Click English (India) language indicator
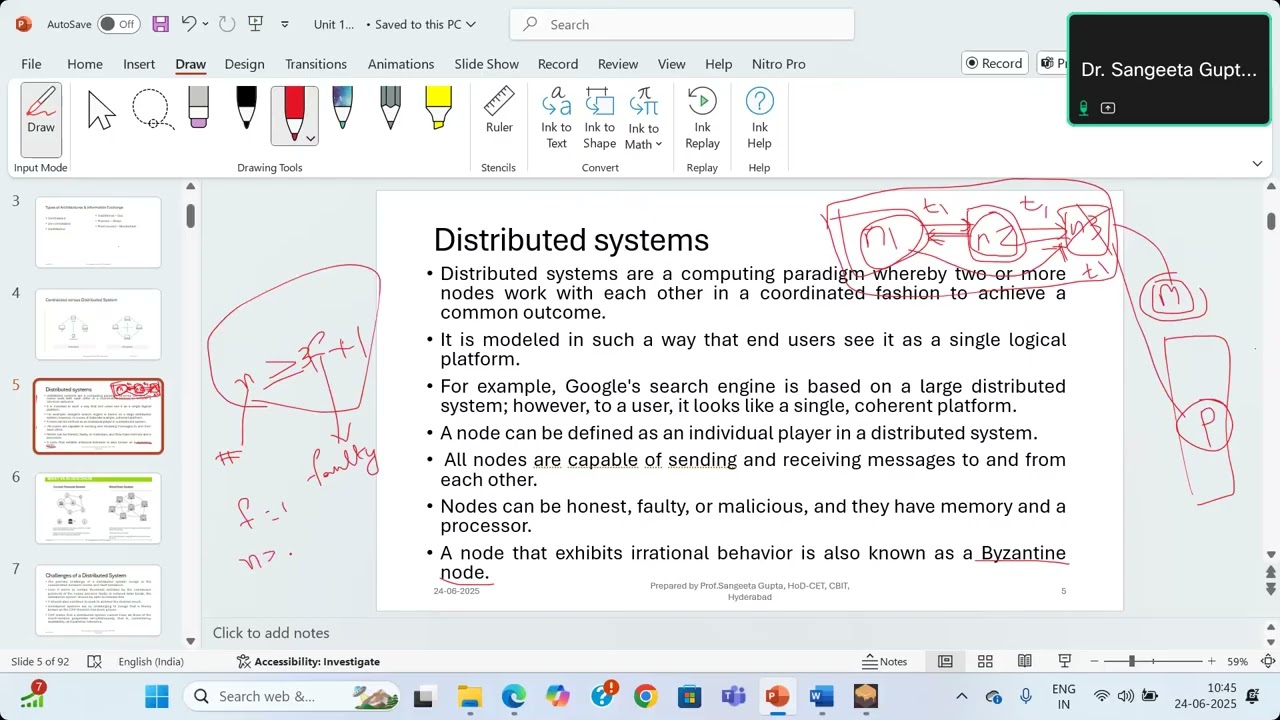The height and width of the screenshot is (720, 1280). tap(151, 662)
